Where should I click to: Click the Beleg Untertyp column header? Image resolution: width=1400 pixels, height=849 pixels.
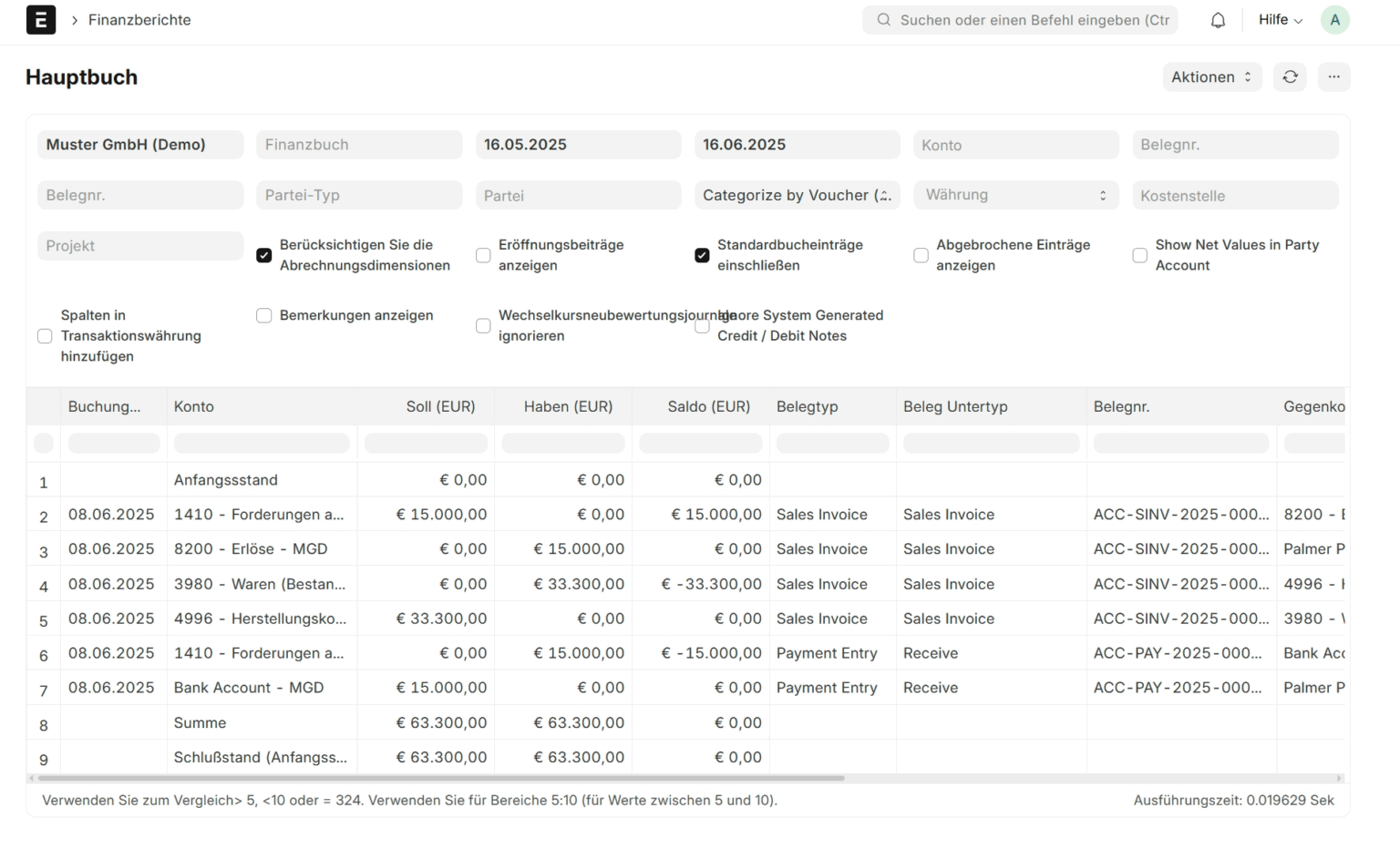pyautogui.click(x=991, y=407)
